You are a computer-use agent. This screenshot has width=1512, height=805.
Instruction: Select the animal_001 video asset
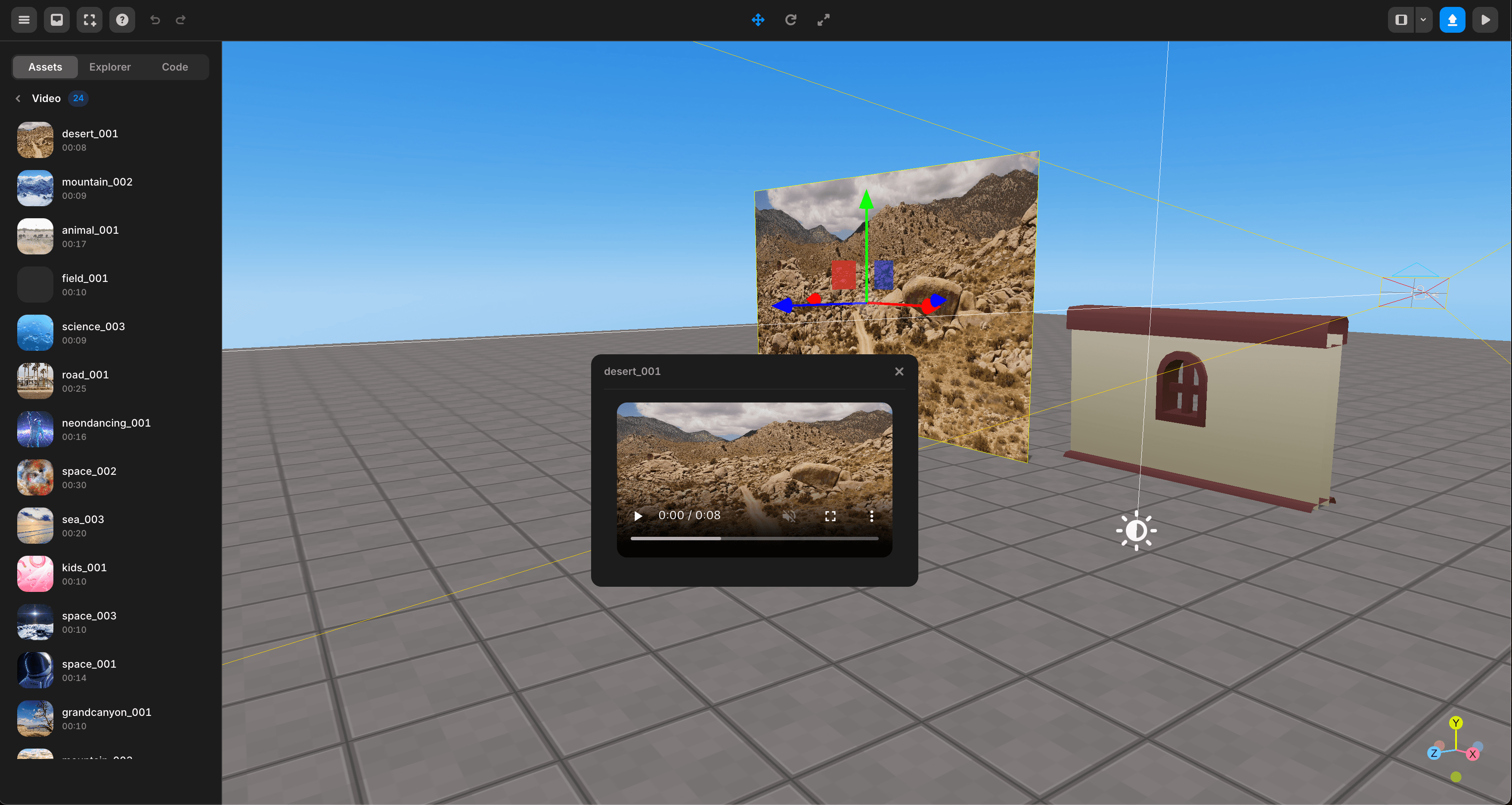(110, 236)
